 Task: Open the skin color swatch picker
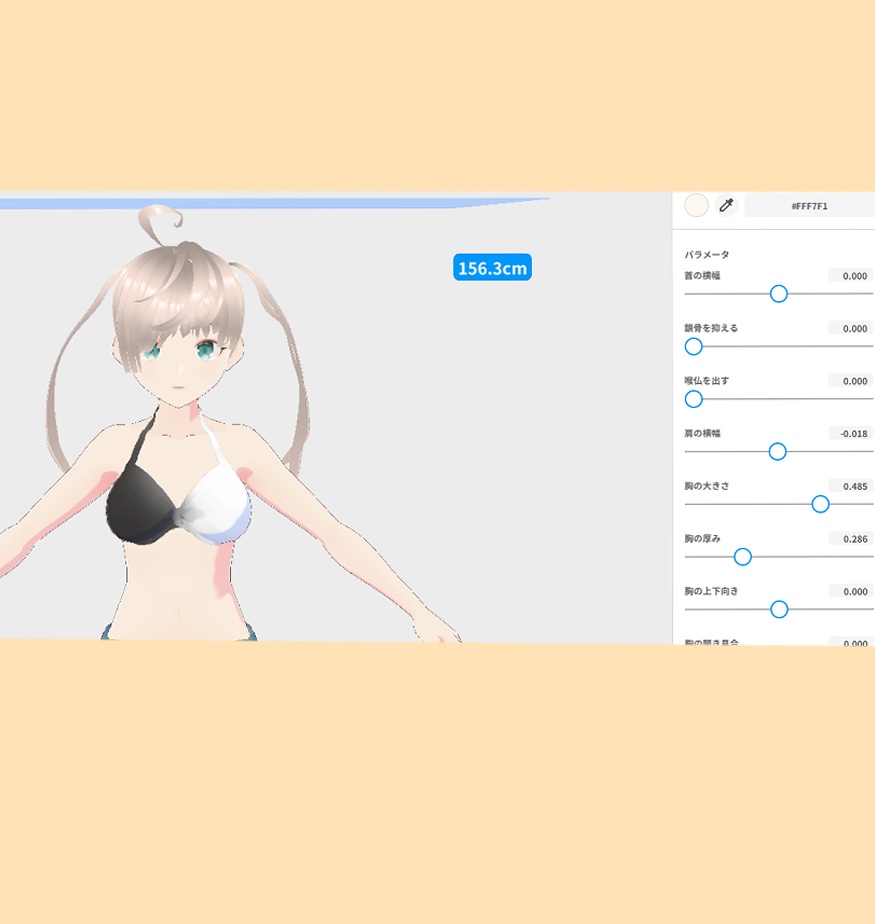pyautogui.click(x=696, y=205)
